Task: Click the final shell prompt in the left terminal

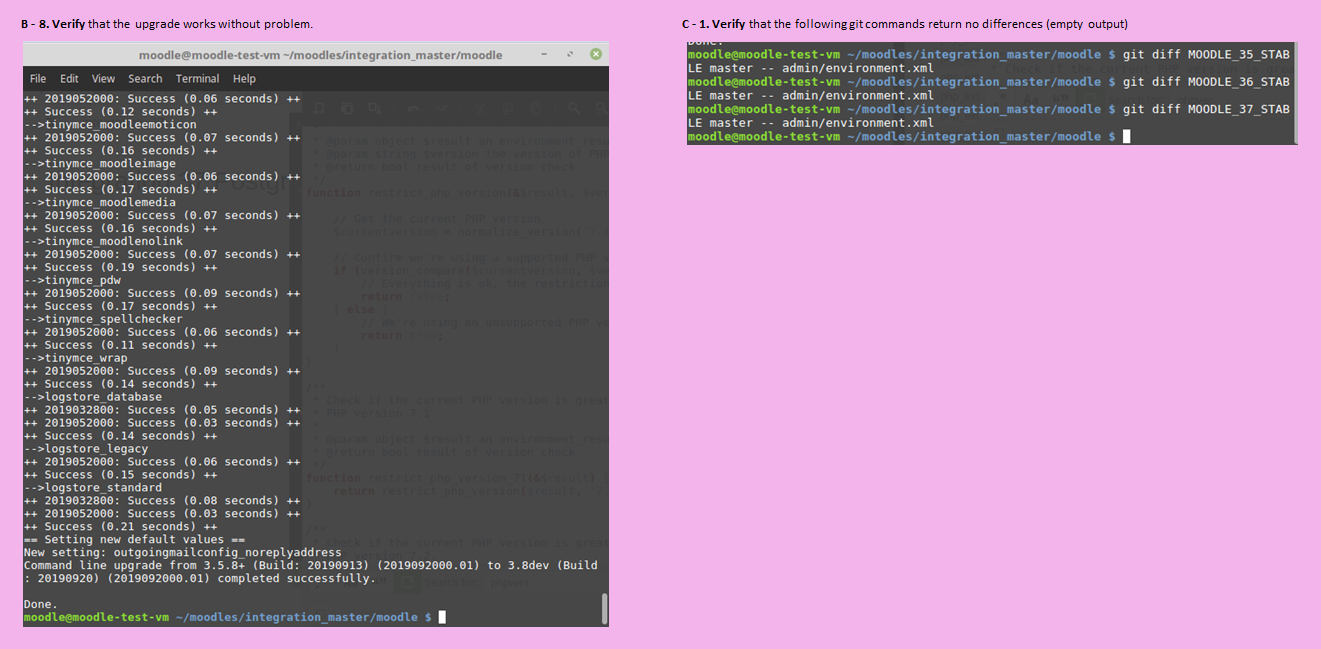Action: coord(234,617)
